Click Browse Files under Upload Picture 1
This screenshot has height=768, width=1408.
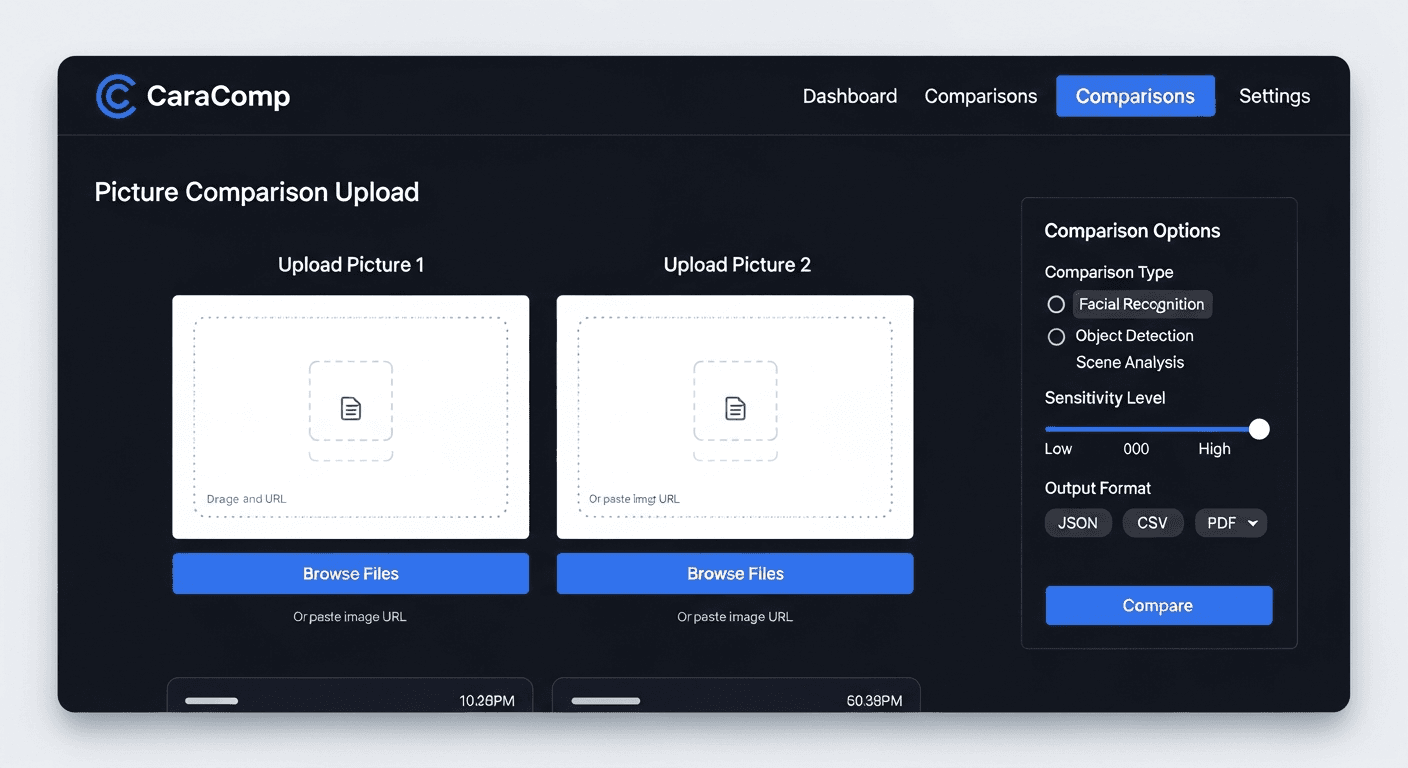click(351, 573)
